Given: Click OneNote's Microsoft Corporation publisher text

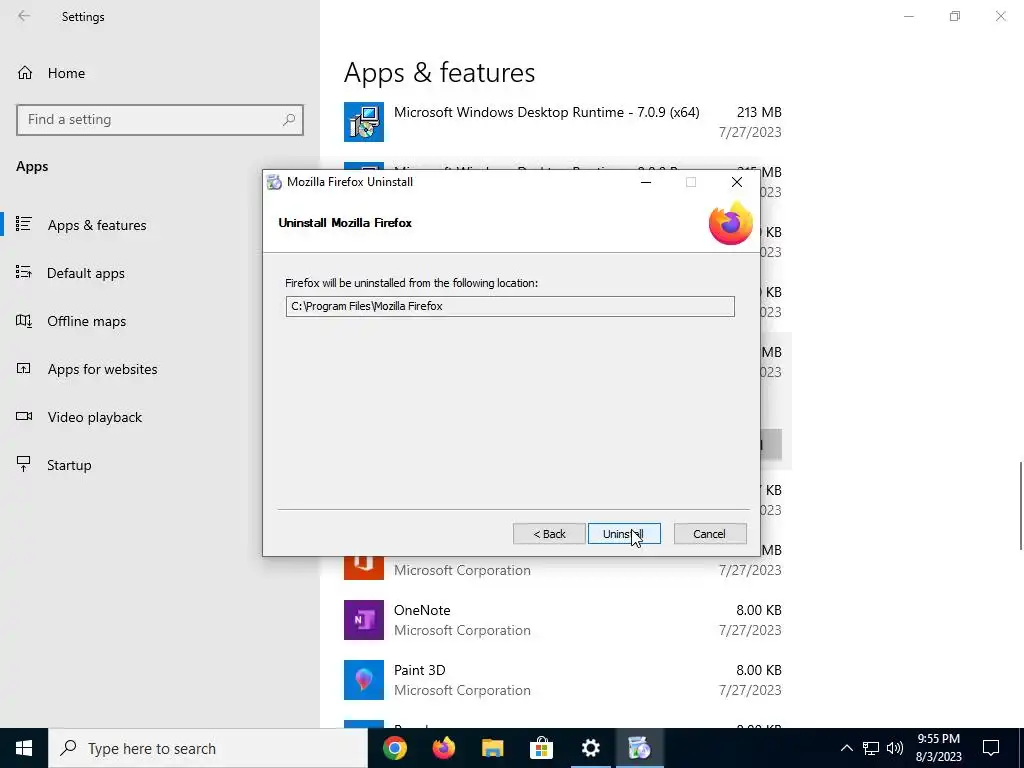Looking at the screenshot, I should (x=462, y=630).
